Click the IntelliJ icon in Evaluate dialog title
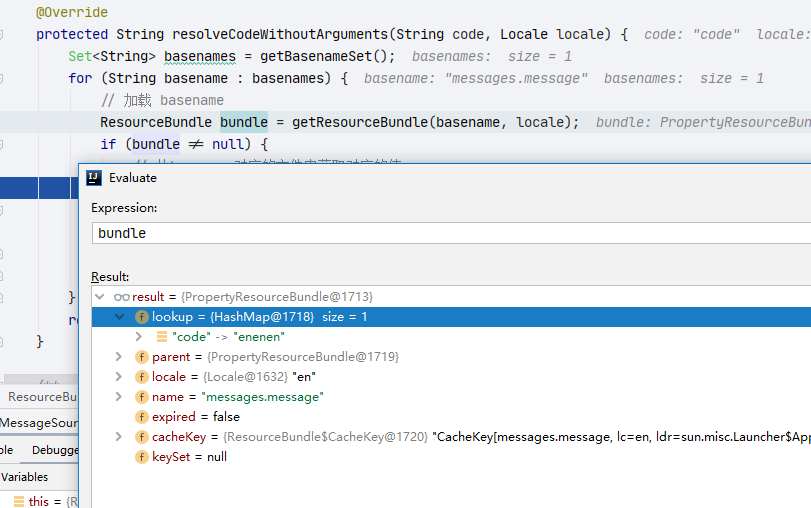 point(94,178)
